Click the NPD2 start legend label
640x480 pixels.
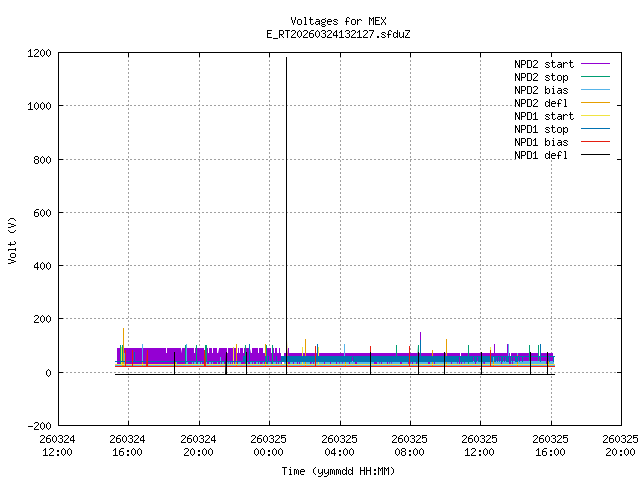pyautogui.click(x=543, y=64)
